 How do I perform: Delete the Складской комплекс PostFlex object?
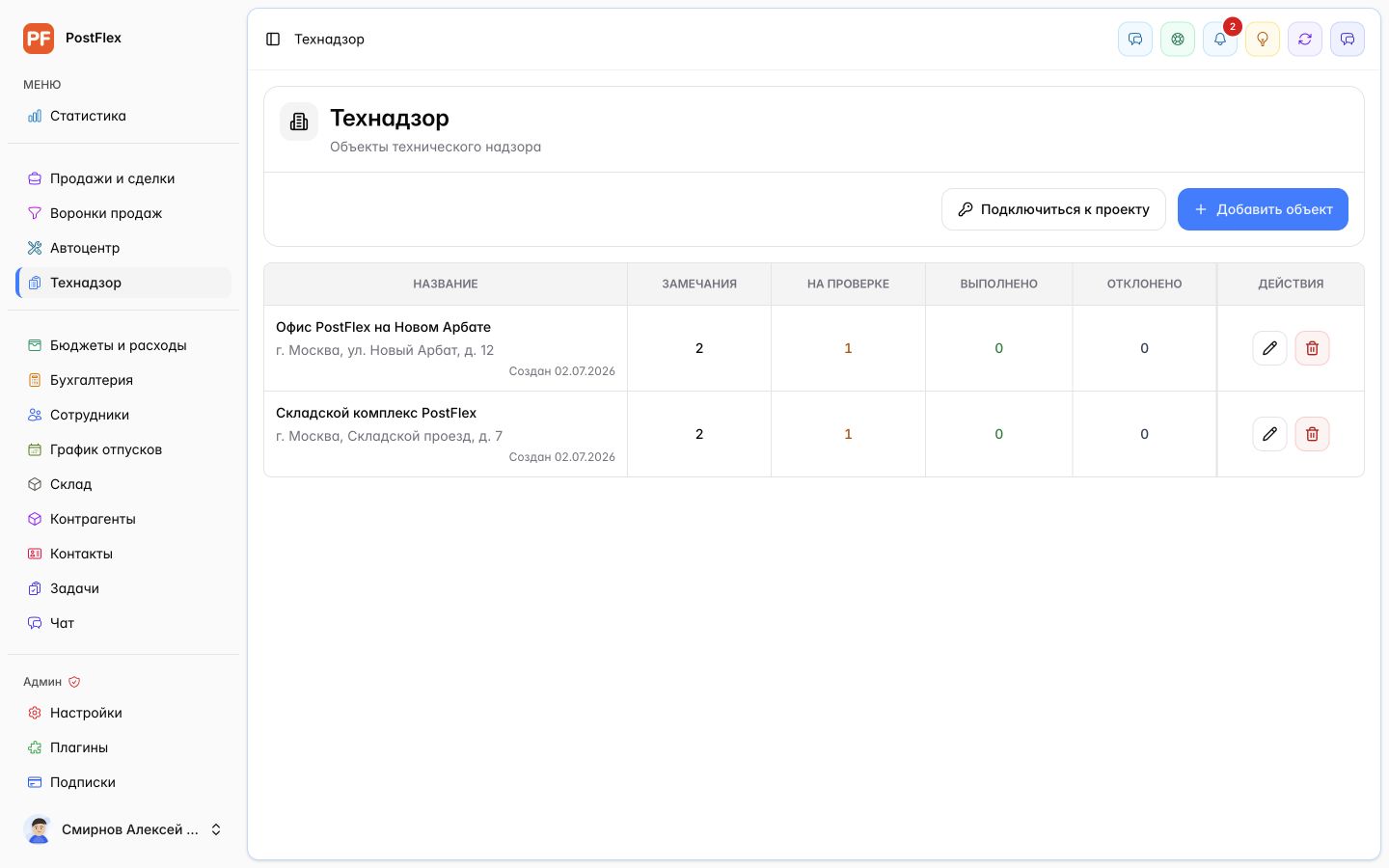click(x=1312, y=434)
